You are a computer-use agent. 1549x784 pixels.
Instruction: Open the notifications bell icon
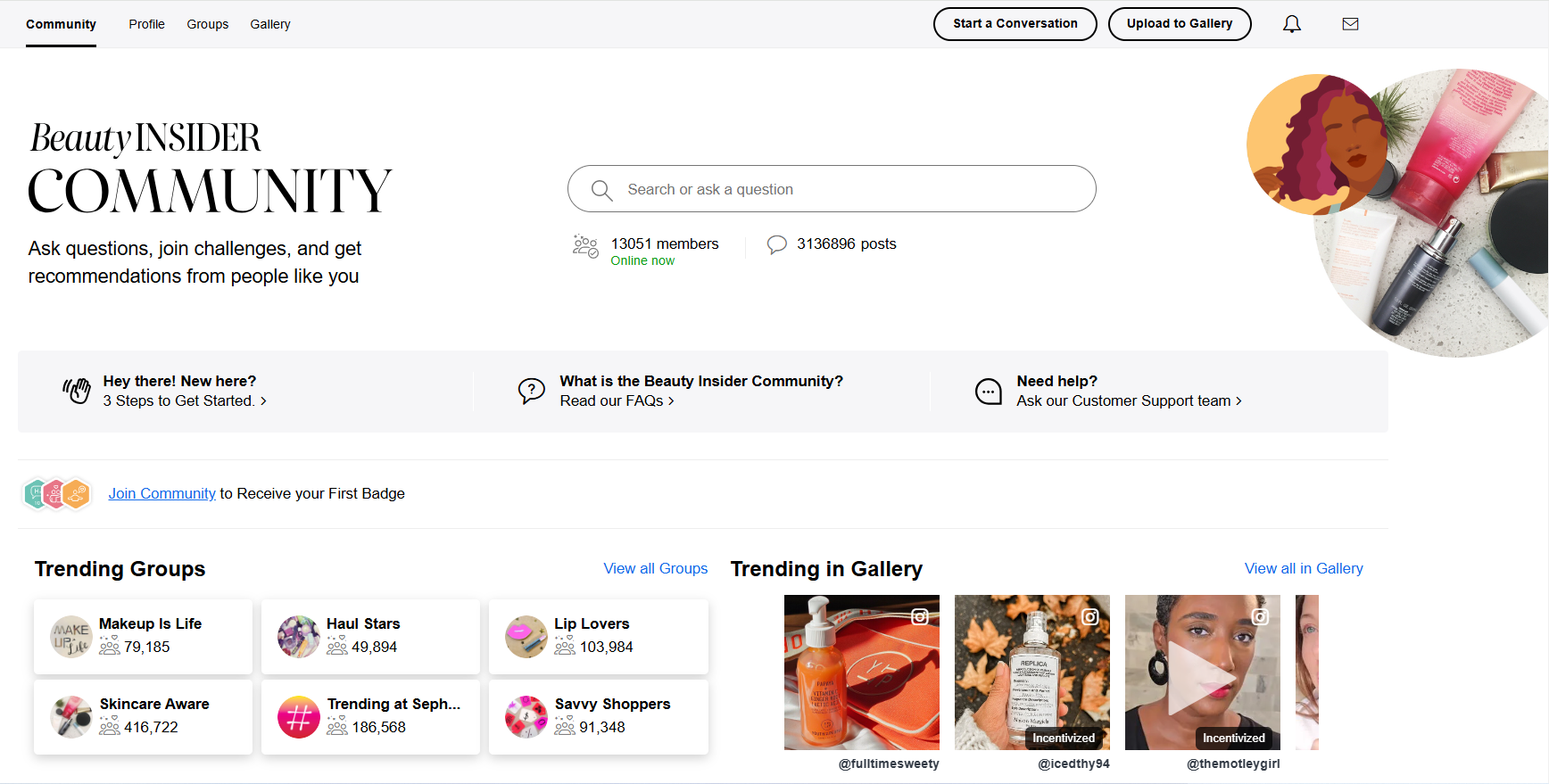(1291, 24)
